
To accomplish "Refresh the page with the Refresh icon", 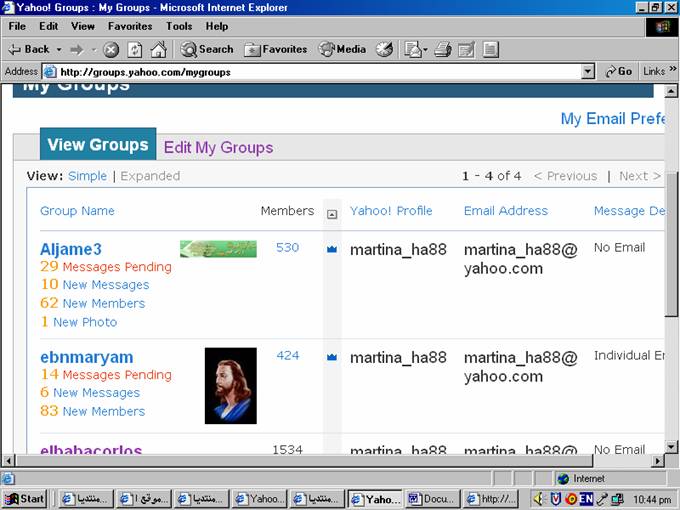I will [x=134, y=49].
